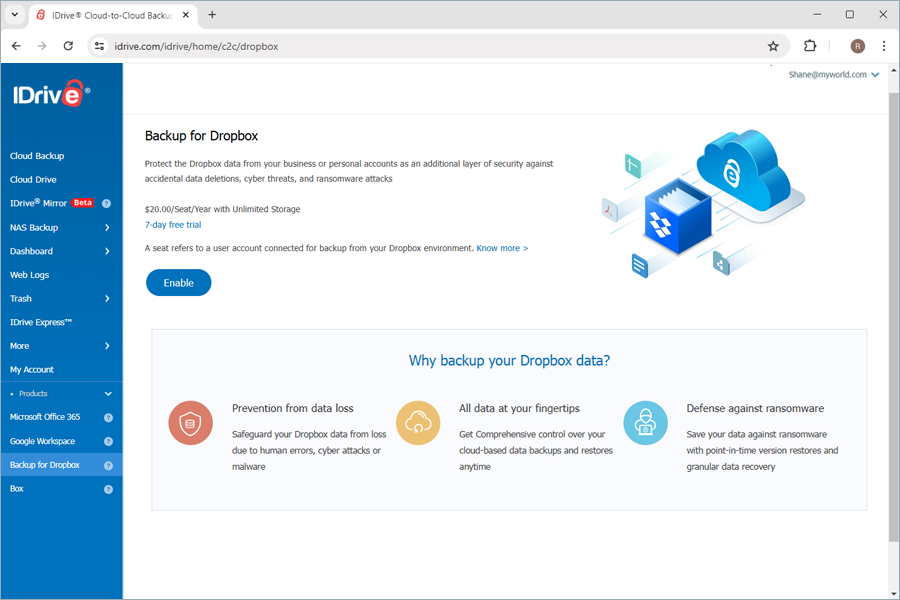Screen dimensions: 900x600
Task: Bookmark the page with the star icon
Action: pyautogui.click(x=773, y=46)
